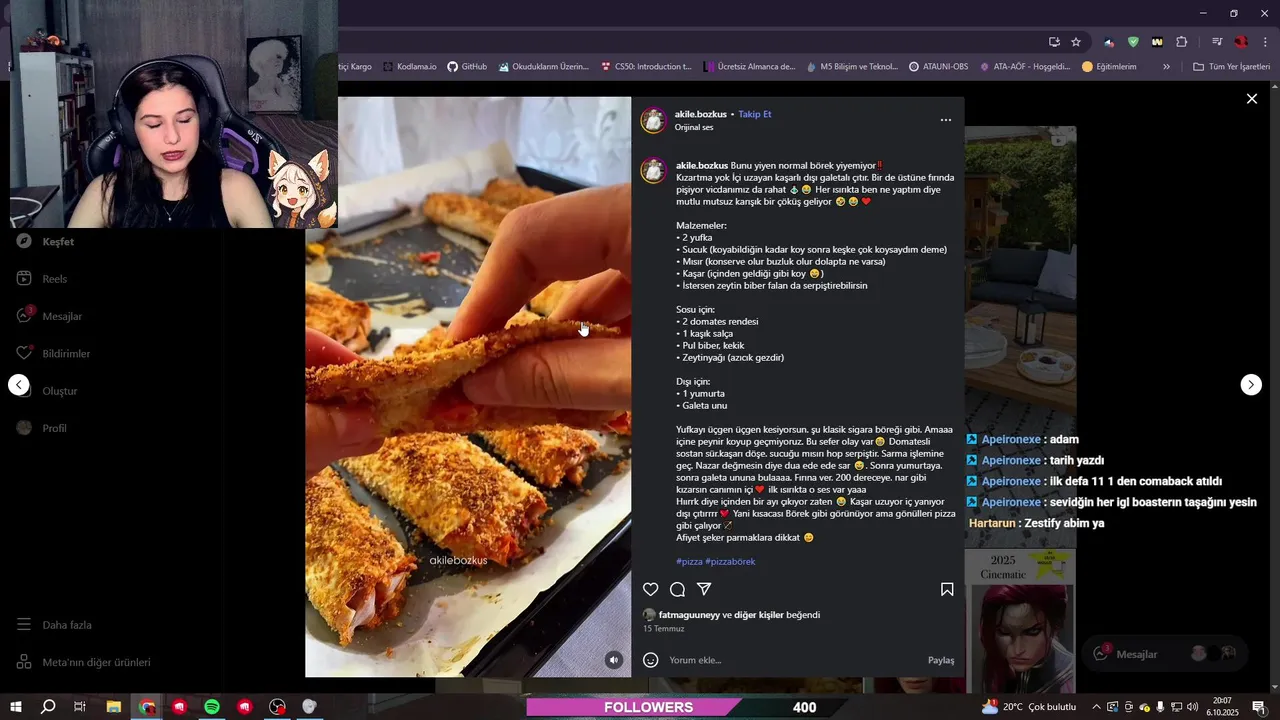1280x720 pixels.
Task: Open the #pizzabörek hashtag link
Action: 730,562
